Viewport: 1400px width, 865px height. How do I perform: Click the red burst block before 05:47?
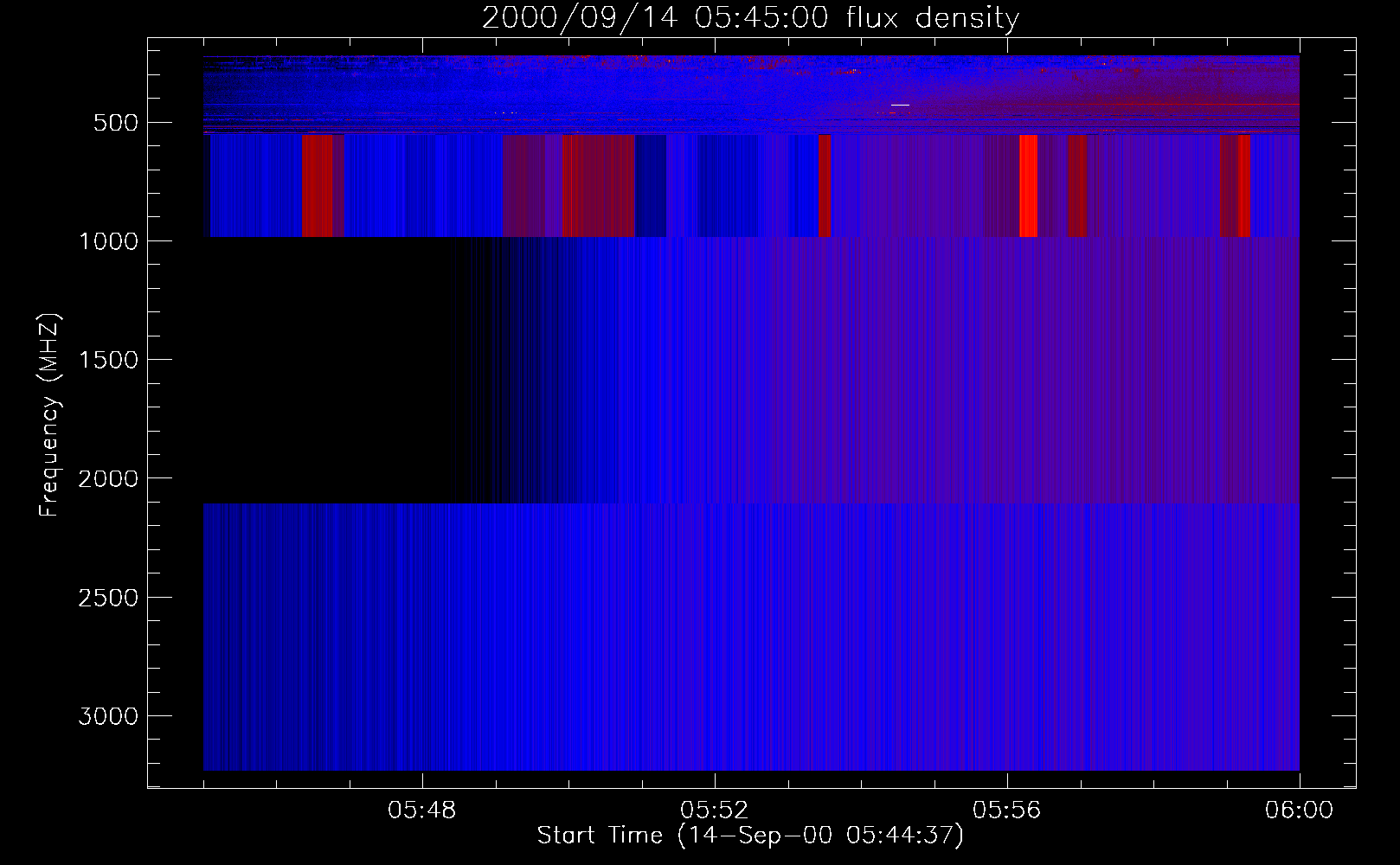[x=318, y=186]
